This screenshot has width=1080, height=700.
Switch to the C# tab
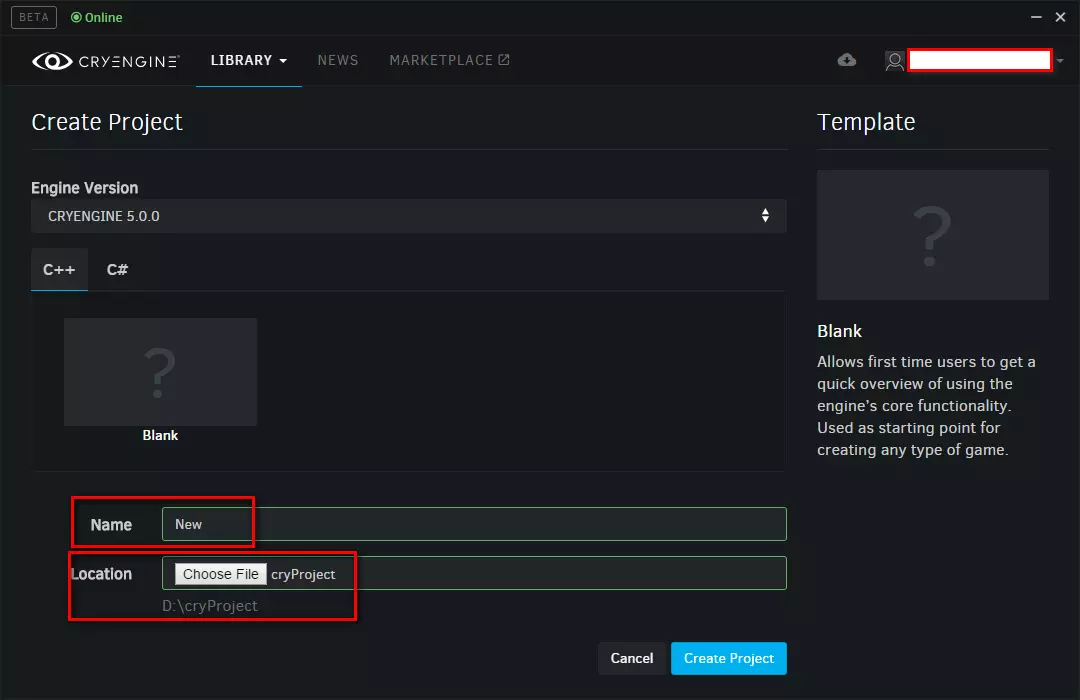coord(116,269)
